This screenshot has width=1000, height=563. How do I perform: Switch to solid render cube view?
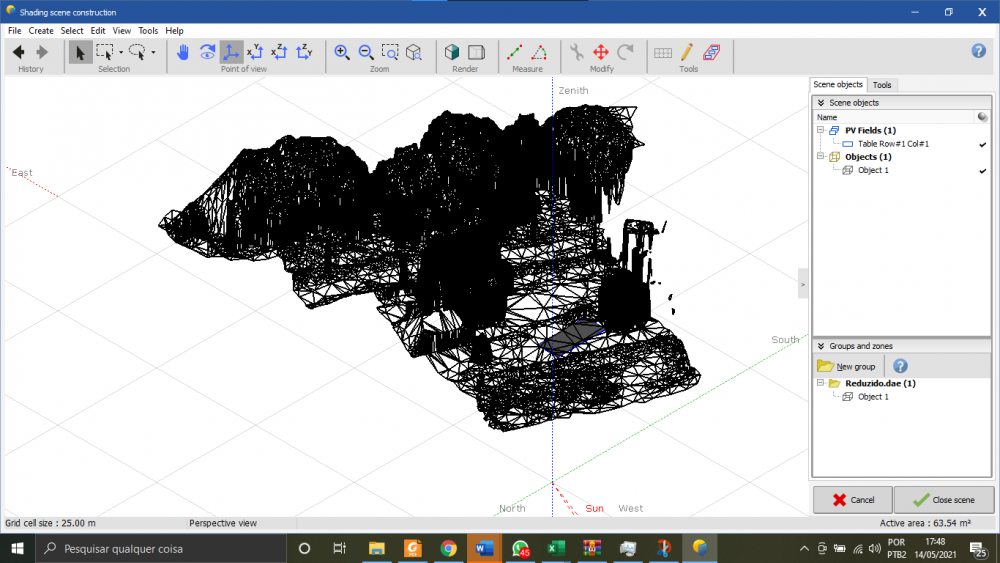[453, 52]
